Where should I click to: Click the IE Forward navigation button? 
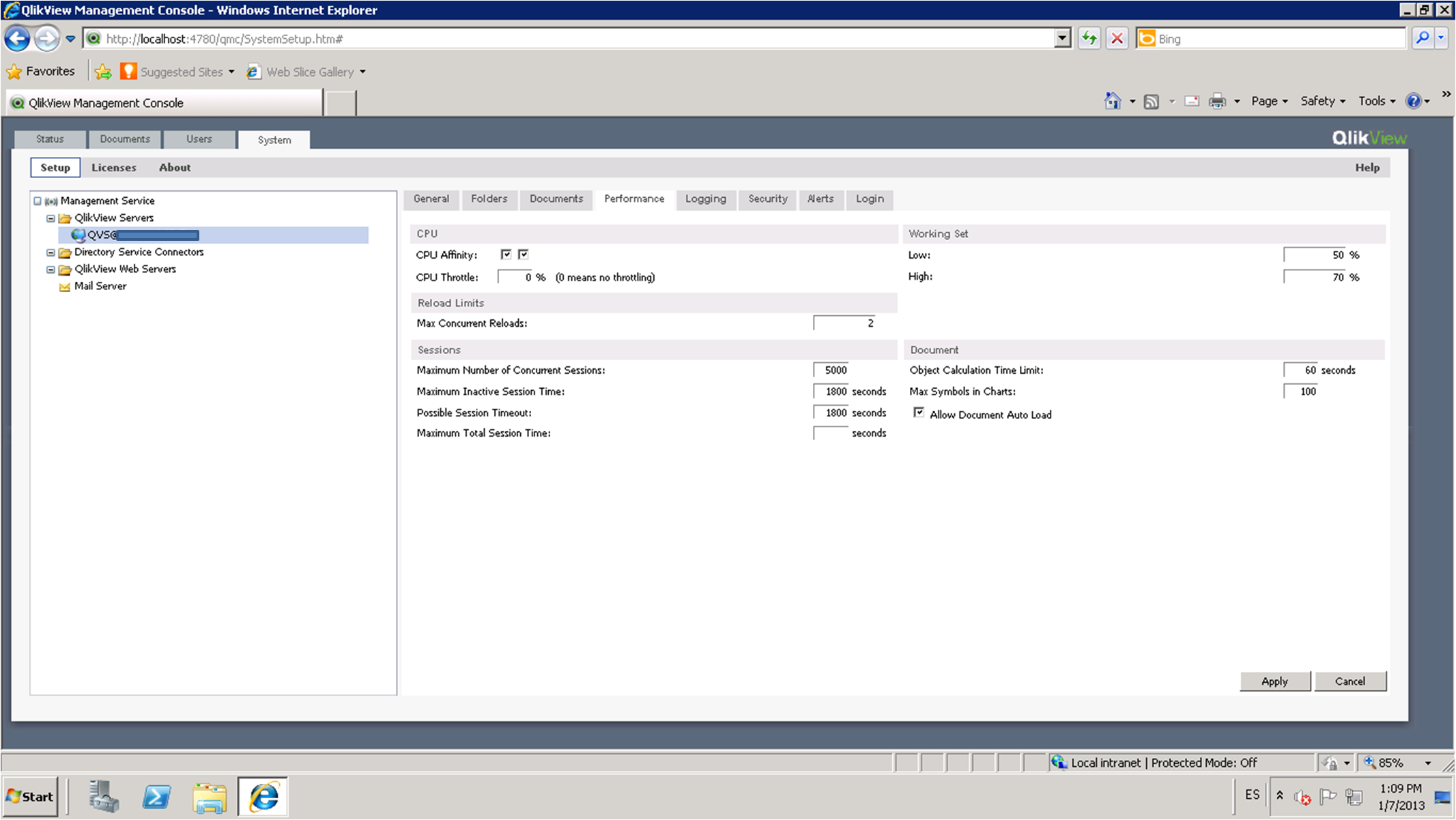pyautogui.click(x=46, y=39)
